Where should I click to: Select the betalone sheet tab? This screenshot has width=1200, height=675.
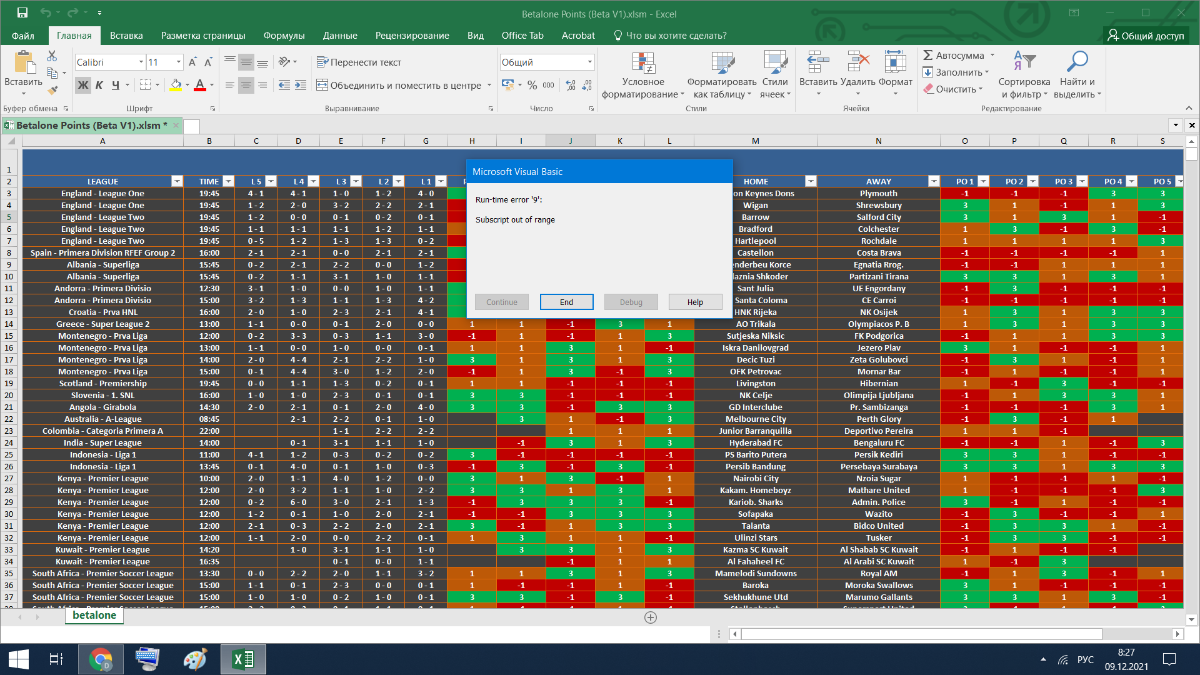93,616
